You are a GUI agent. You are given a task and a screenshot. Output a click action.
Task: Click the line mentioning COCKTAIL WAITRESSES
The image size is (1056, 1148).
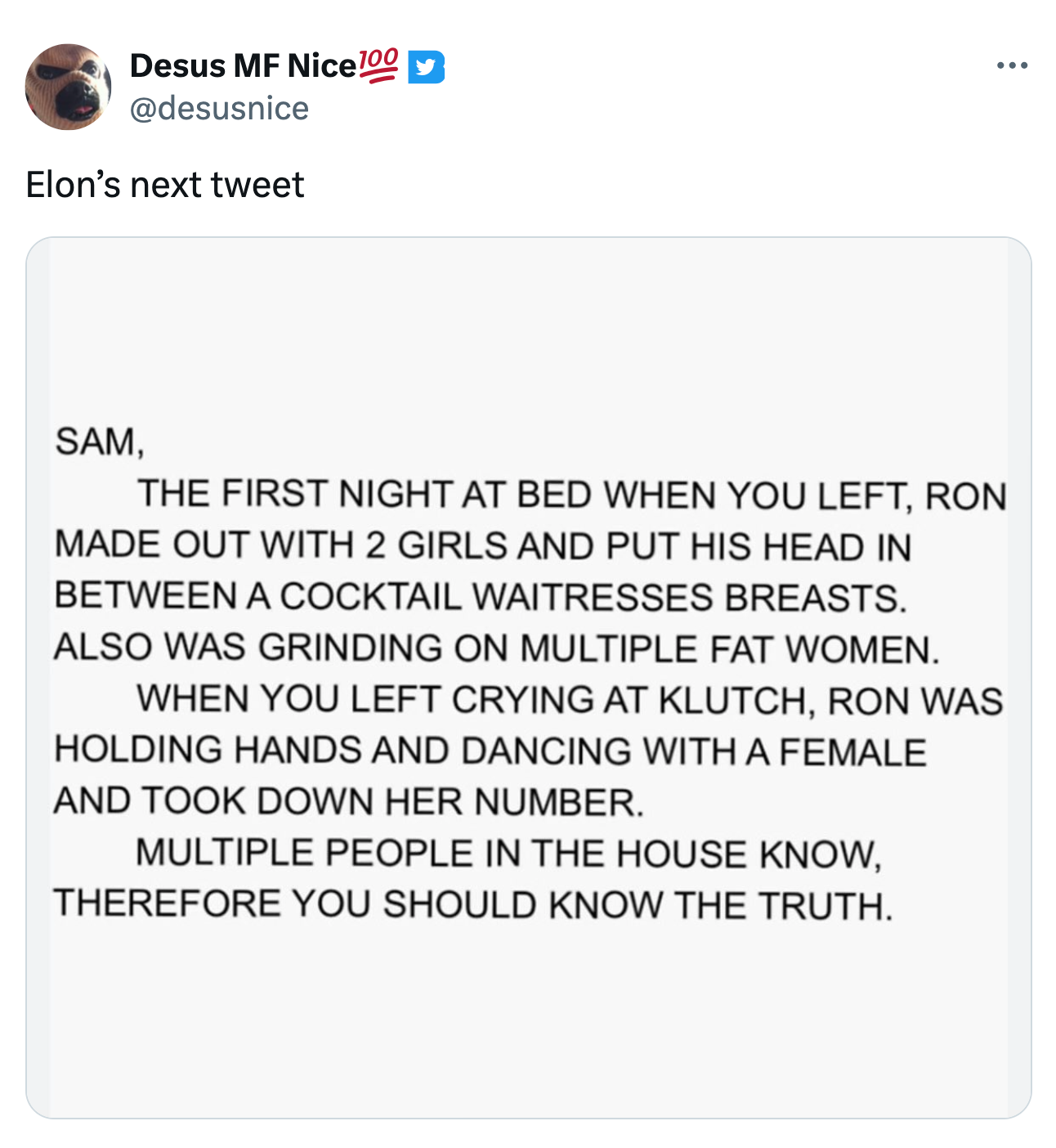tap(481, 597)
